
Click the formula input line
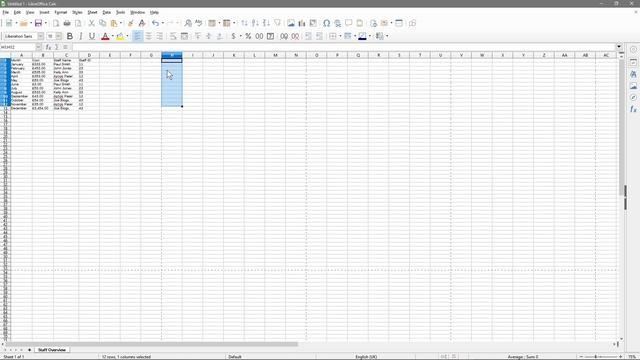[343, 47]
